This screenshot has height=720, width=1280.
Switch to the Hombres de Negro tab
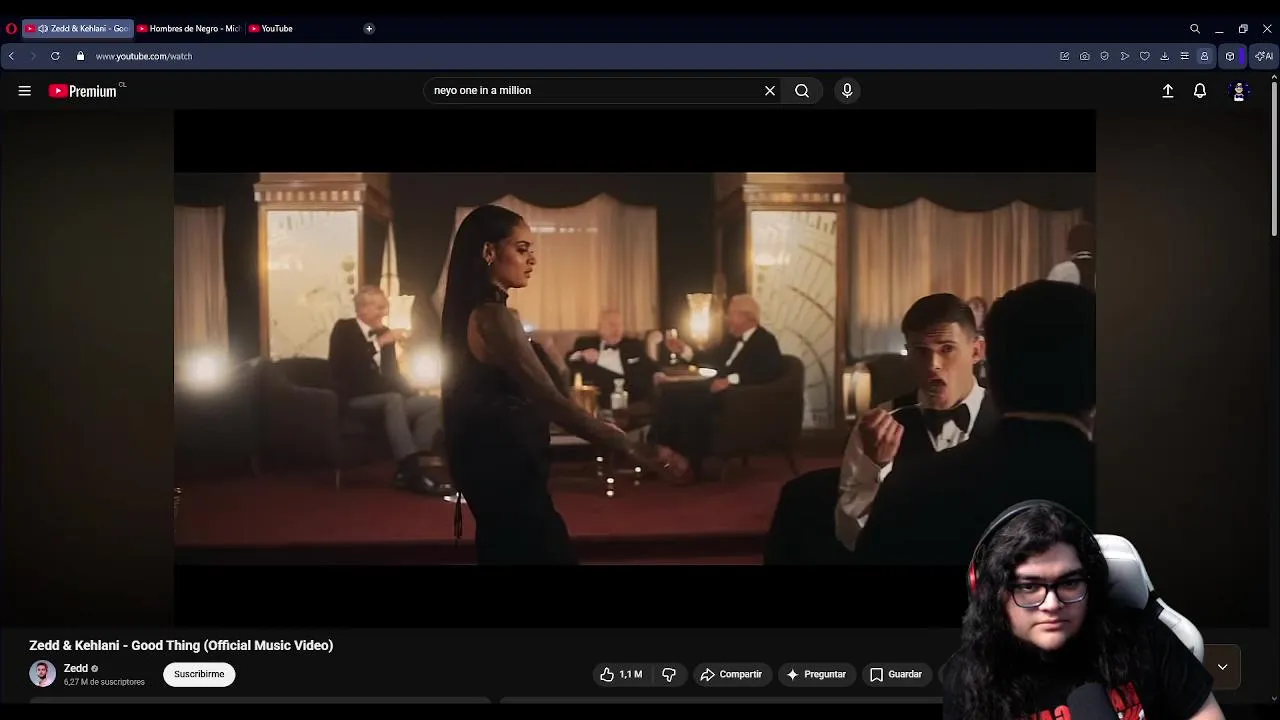pos(189,29)
